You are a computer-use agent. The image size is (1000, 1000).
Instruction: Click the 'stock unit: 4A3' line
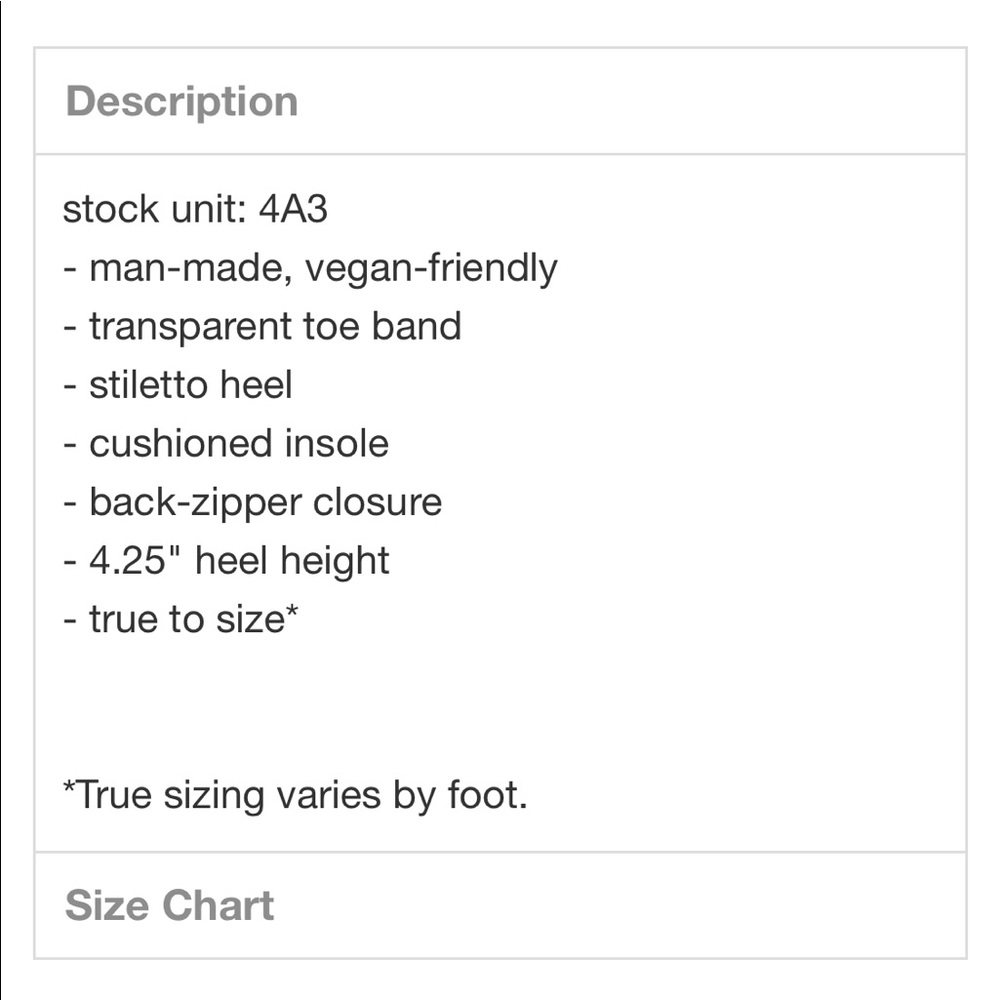195,210
